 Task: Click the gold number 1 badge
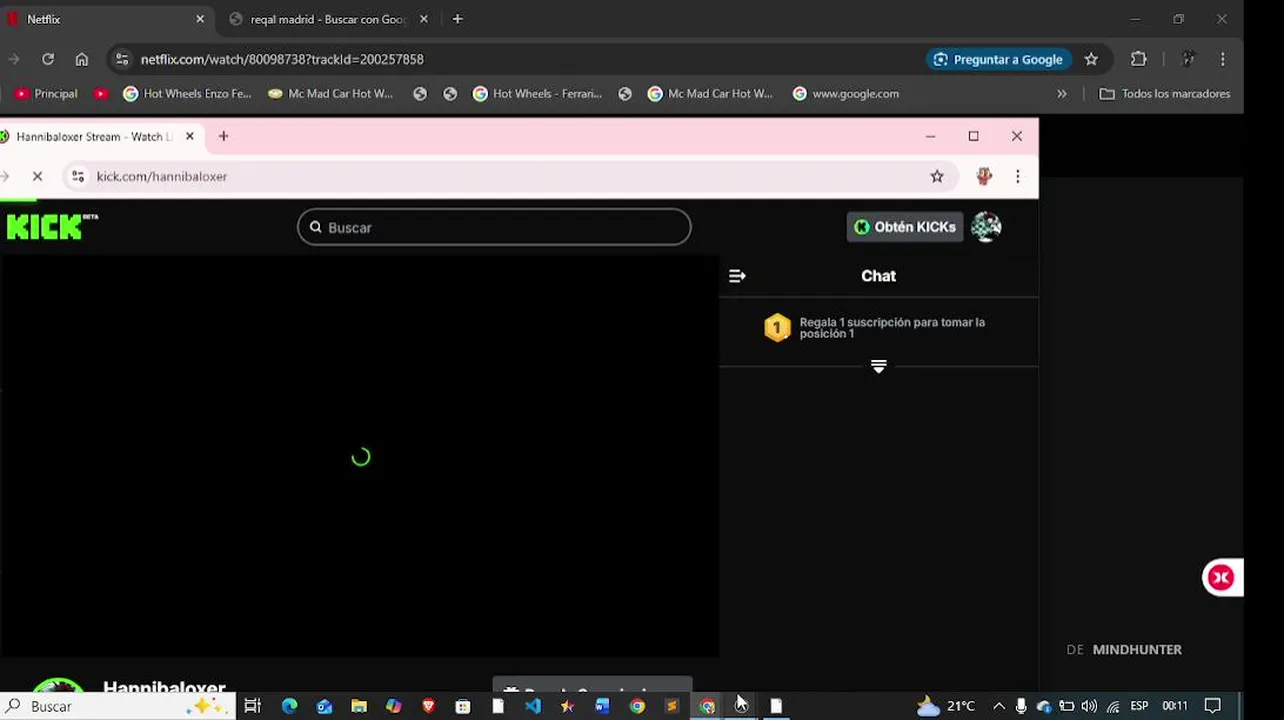tap(777, 328)
